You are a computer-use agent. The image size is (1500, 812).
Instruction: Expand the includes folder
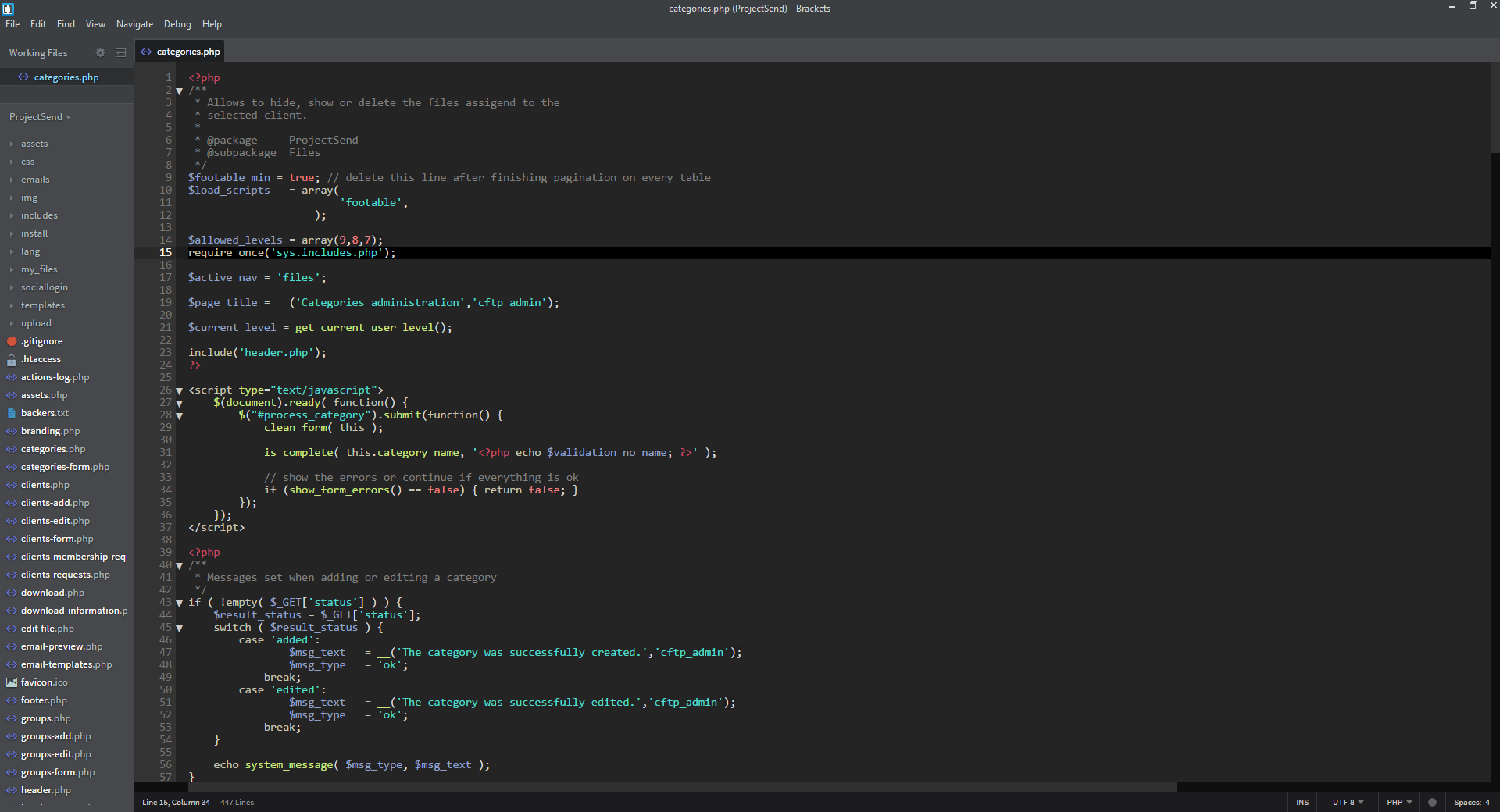coord(12,215)
